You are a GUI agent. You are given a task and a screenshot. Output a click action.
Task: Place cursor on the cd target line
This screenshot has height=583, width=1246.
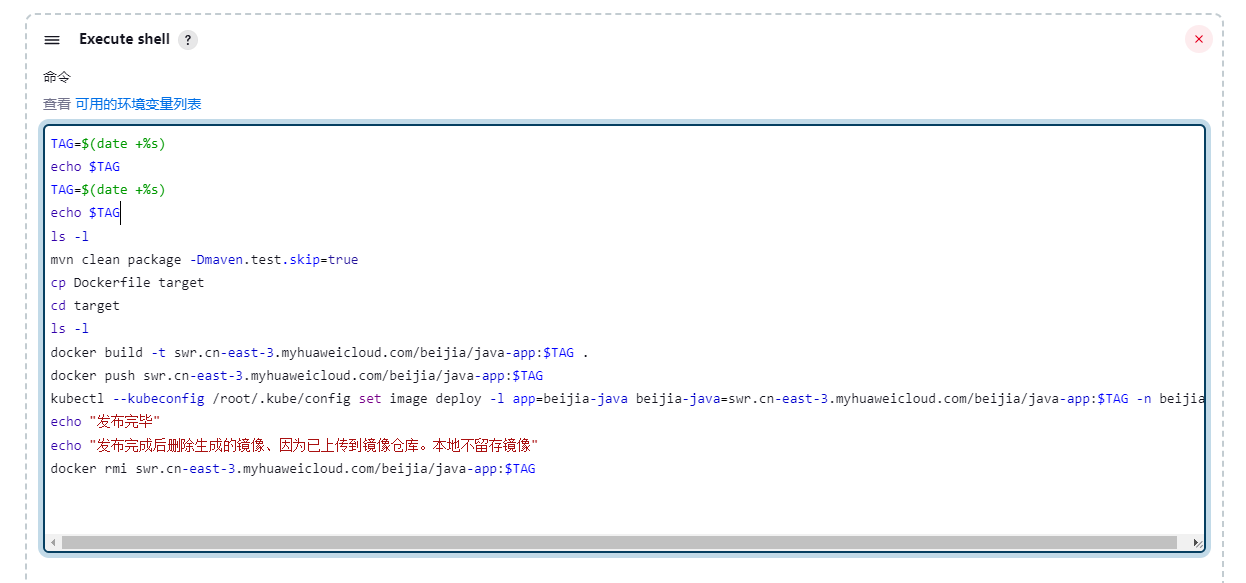coord(85,306)
